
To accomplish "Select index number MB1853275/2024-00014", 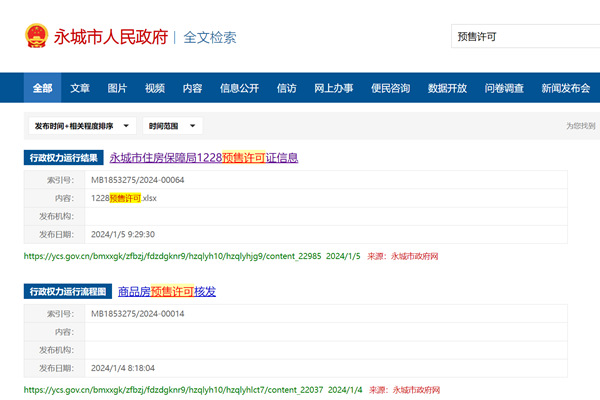I will click(137, 314).
